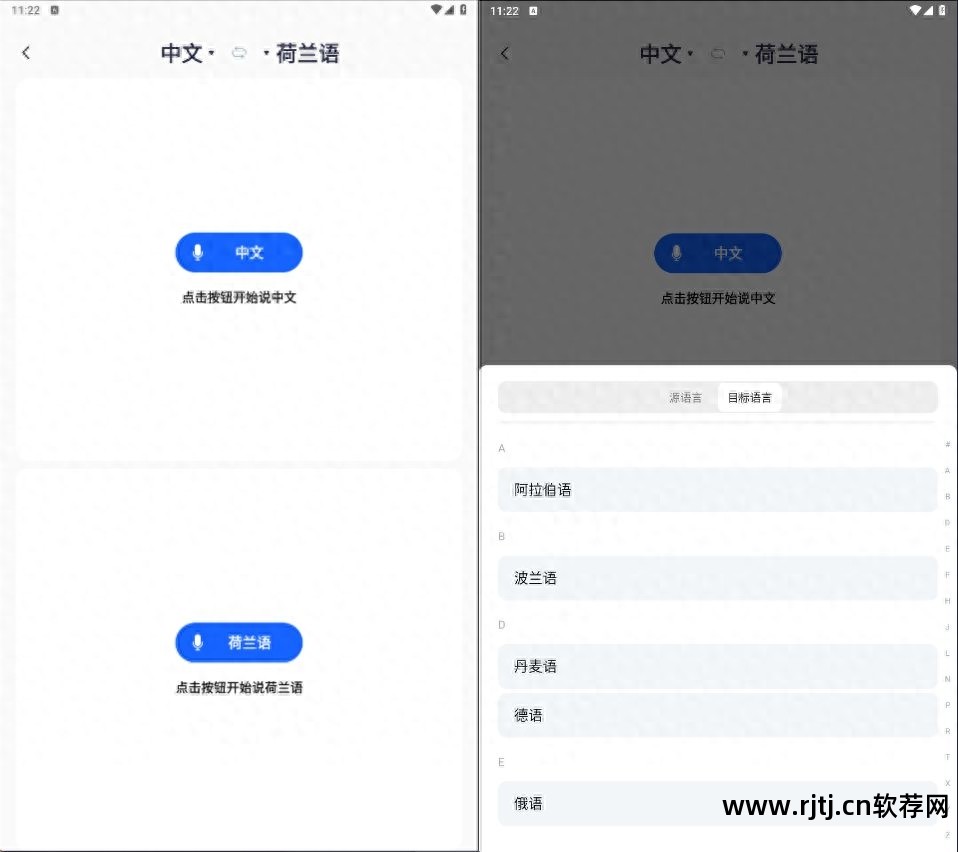Jump to letter H in side index
This screenshot has width=958, height=852.
(948, 601)
